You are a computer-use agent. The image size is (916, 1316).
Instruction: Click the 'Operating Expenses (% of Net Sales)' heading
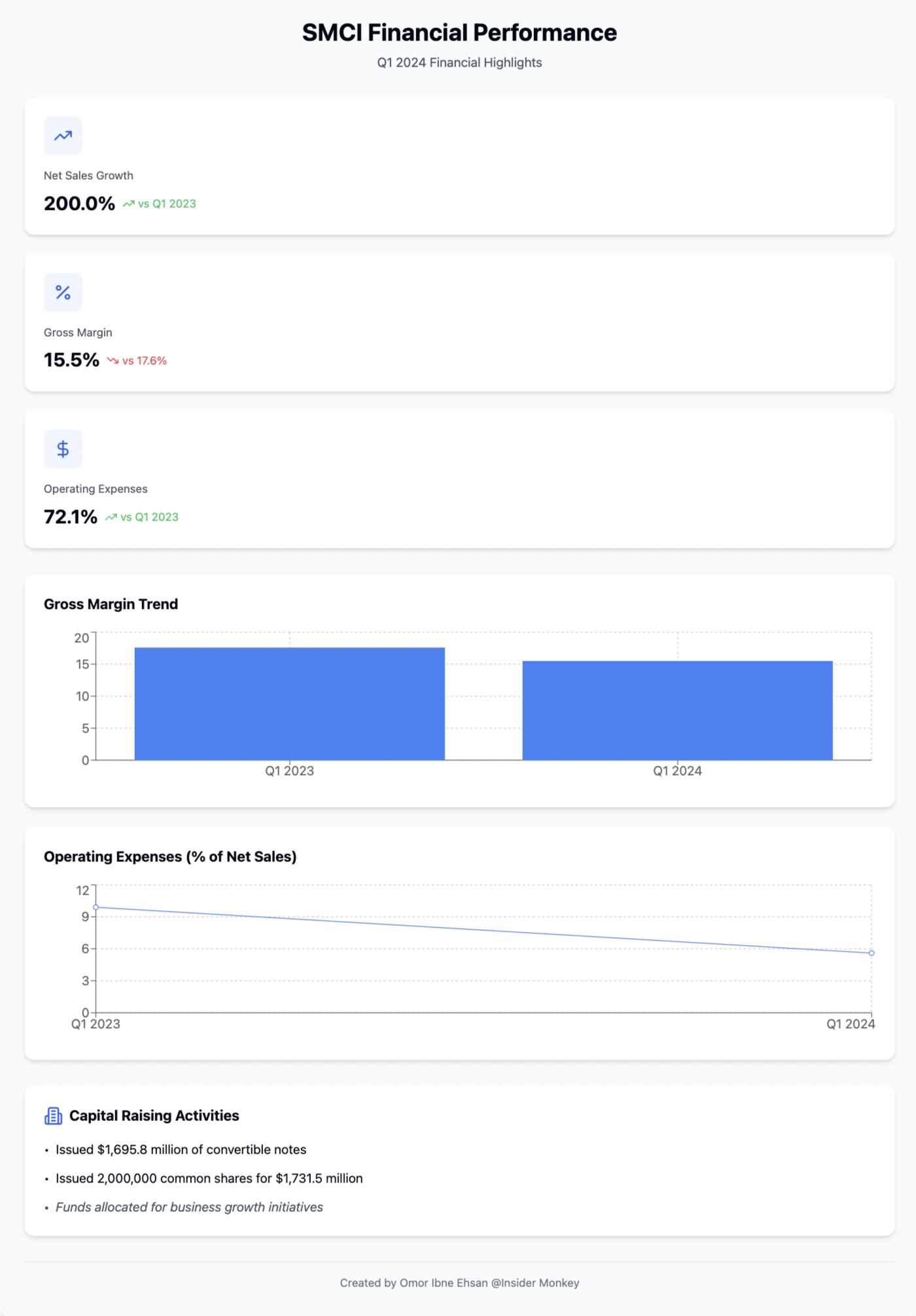click(x=170, y=857)
